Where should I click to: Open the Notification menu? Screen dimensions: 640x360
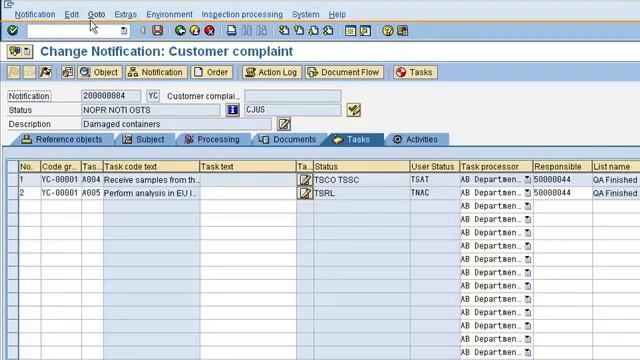[x=35, y=14]
